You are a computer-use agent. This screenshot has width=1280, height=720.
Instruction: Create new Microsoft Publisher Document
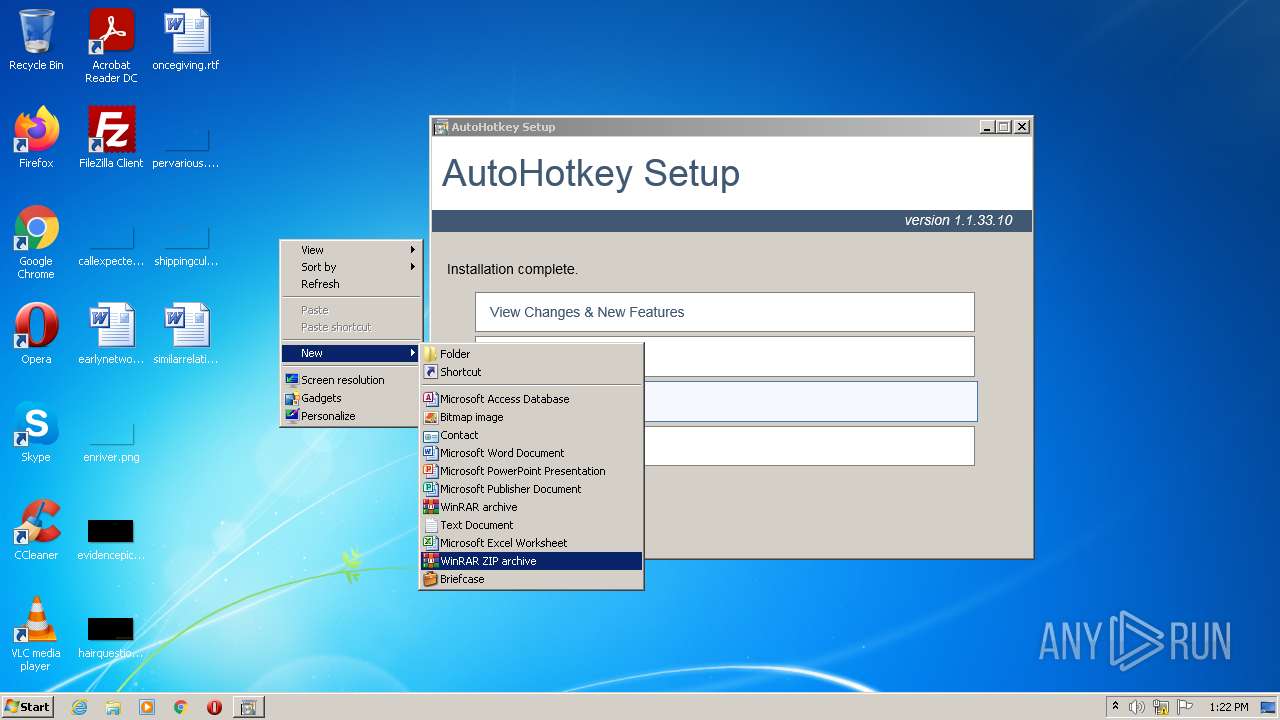(531, 489)
